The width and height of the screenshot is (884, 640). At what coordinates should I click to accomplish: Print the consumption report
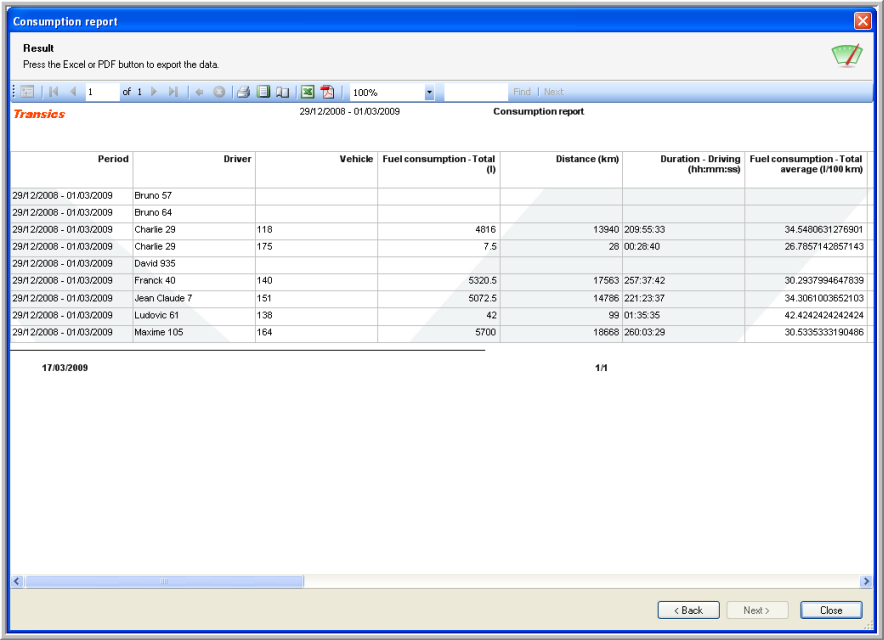(243, 92)
